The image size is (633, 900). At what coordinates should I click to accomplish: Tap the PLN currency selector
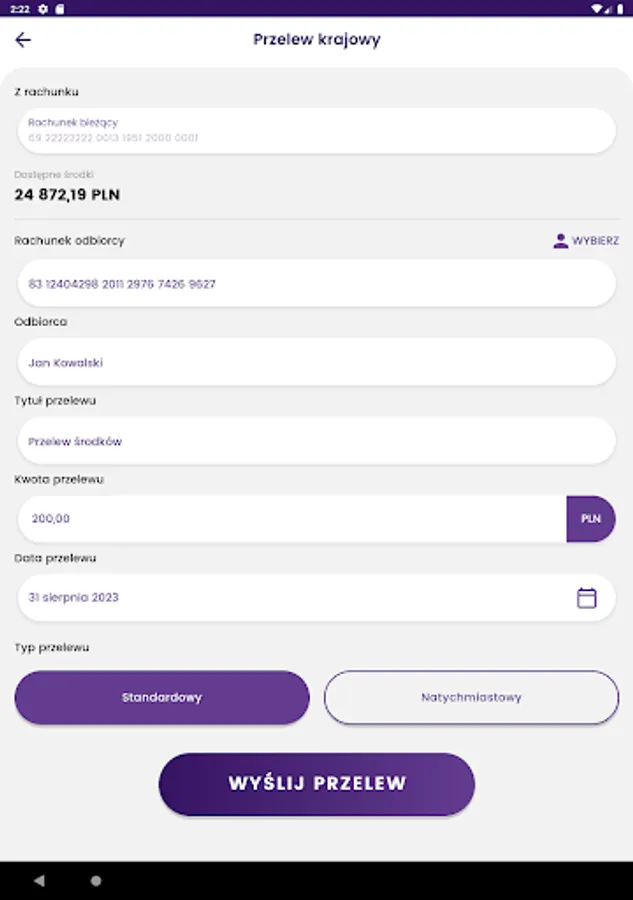tap(591, 518)
